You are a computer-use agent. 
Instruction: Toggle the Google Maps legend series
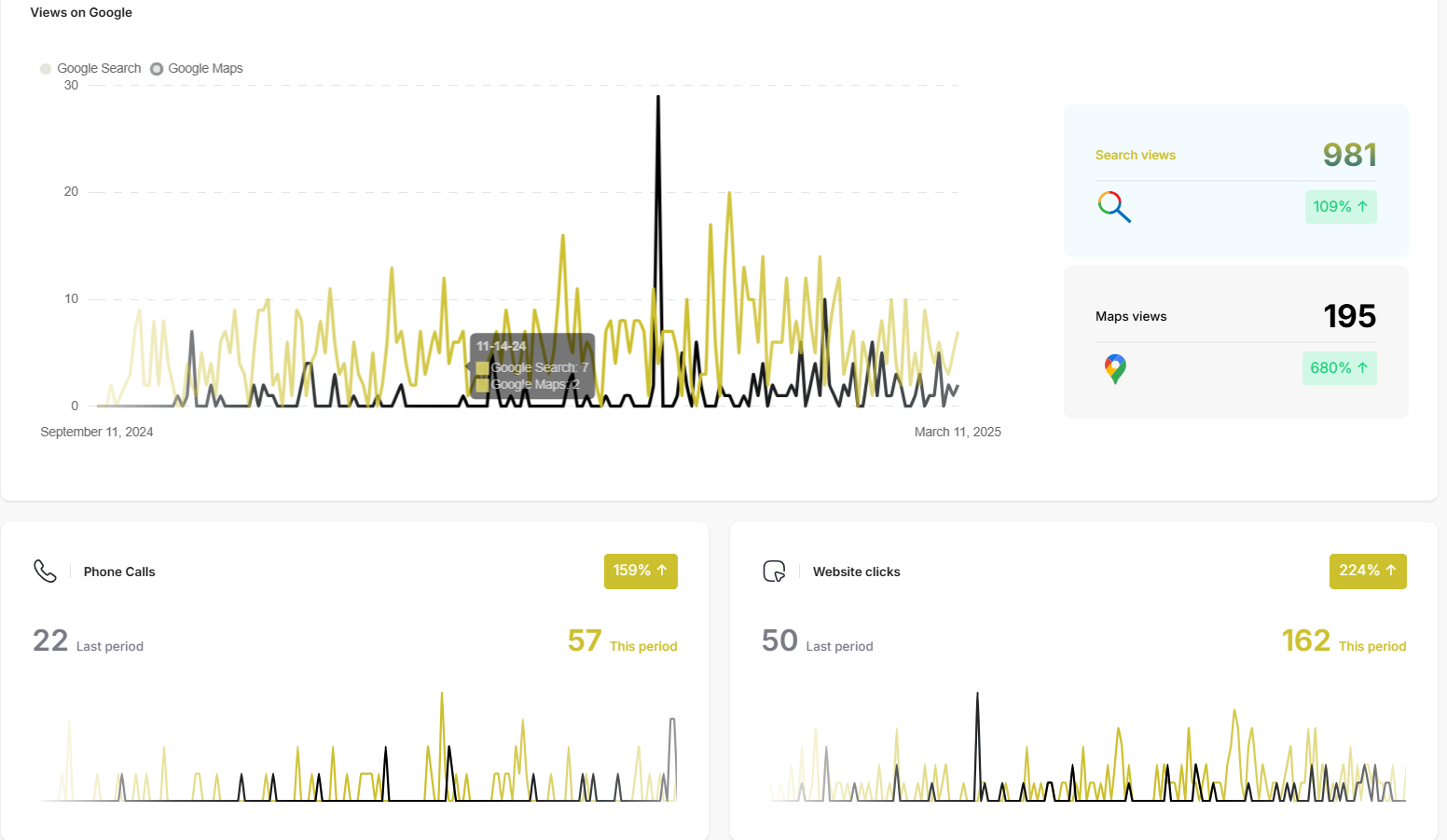[197, 69]
